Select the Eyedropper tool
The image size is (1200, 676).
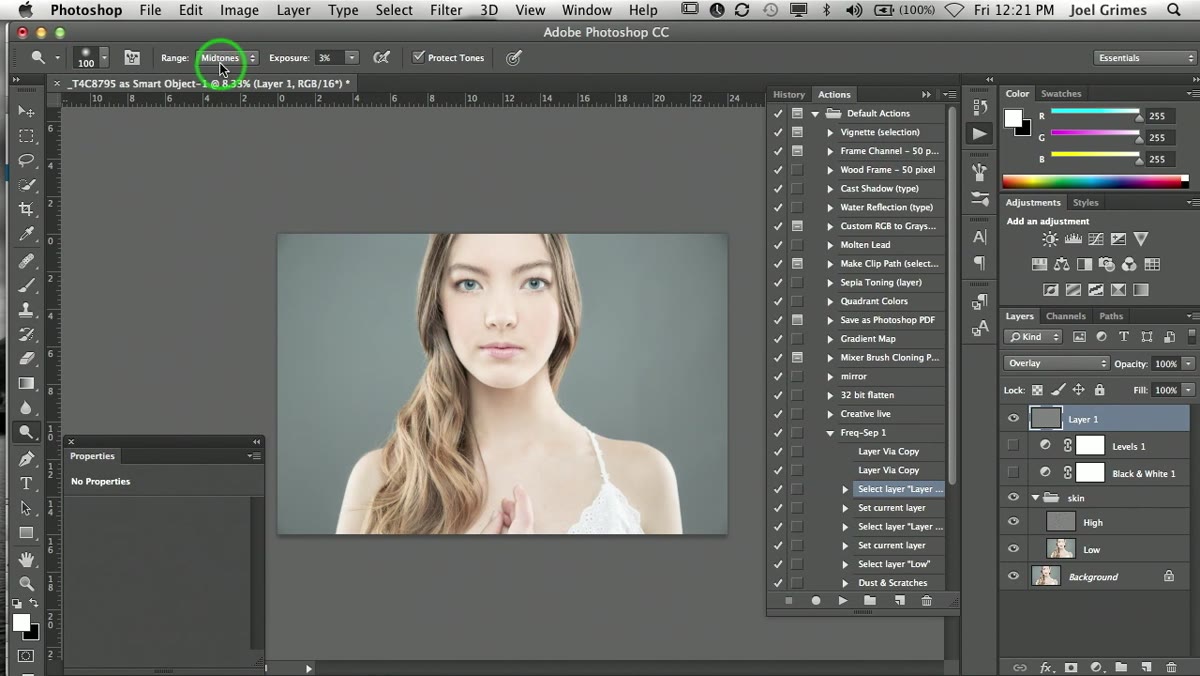(26, 235)
